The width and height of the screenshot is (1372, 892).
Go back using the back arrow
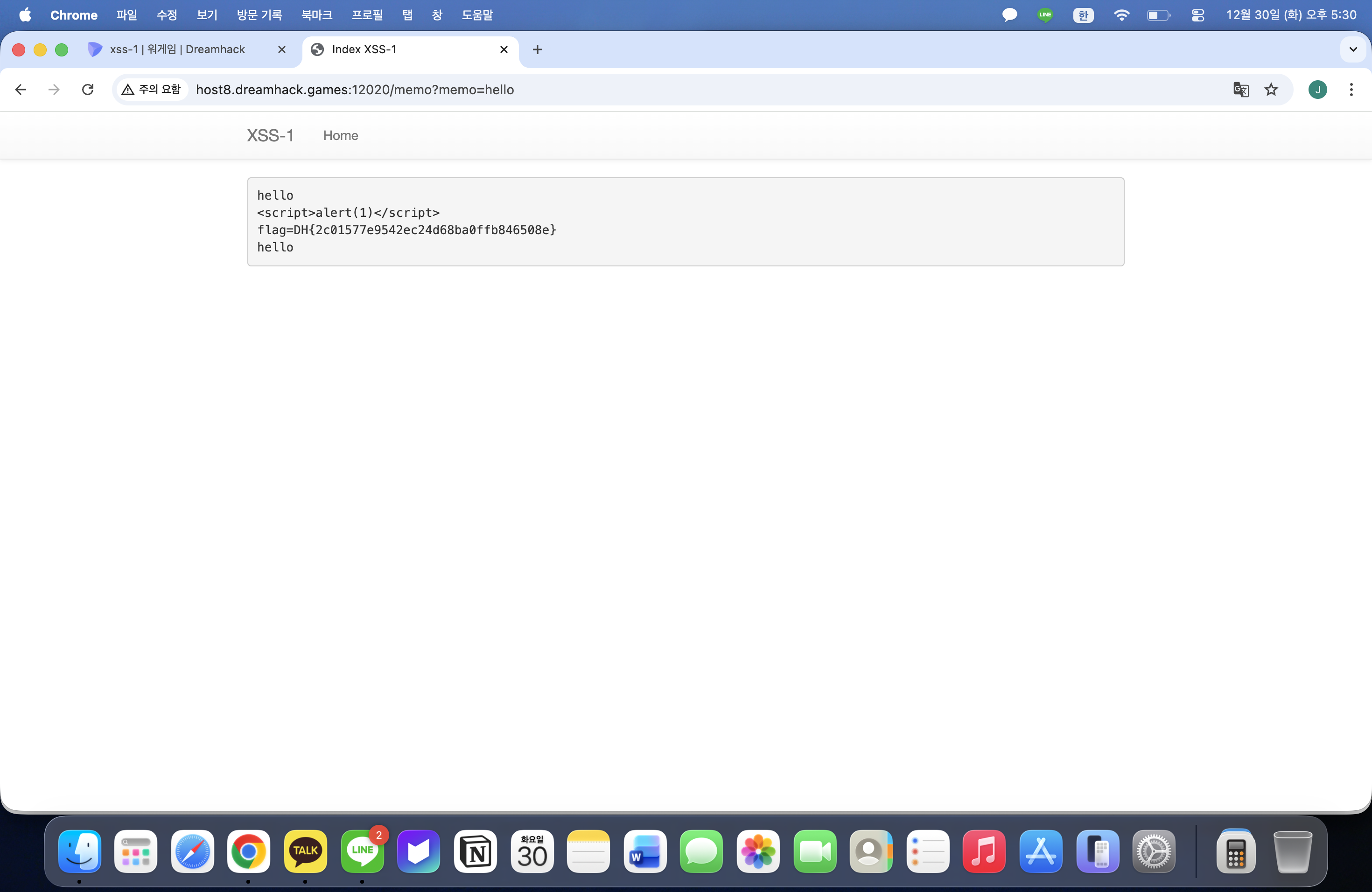pos(21,89)
